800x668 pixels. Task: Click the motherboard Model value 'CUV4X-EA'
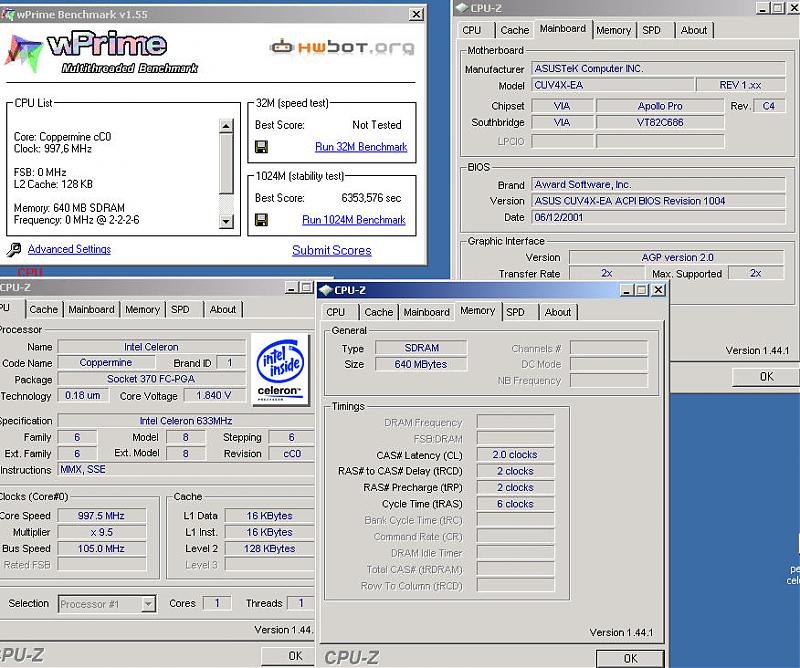613,85
